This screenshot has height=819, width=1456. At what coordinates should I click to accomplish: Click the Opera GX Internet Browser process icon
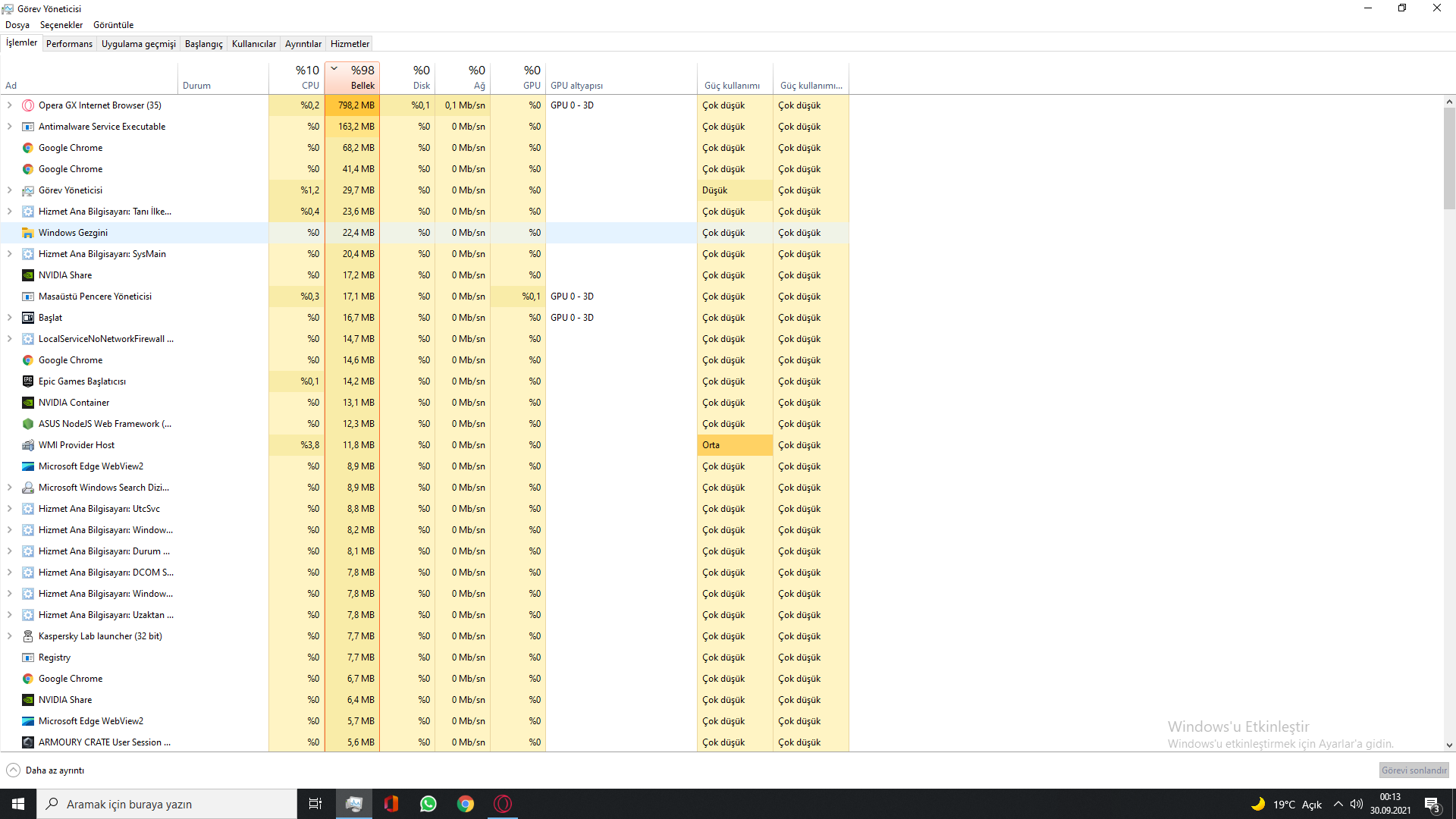28,105
